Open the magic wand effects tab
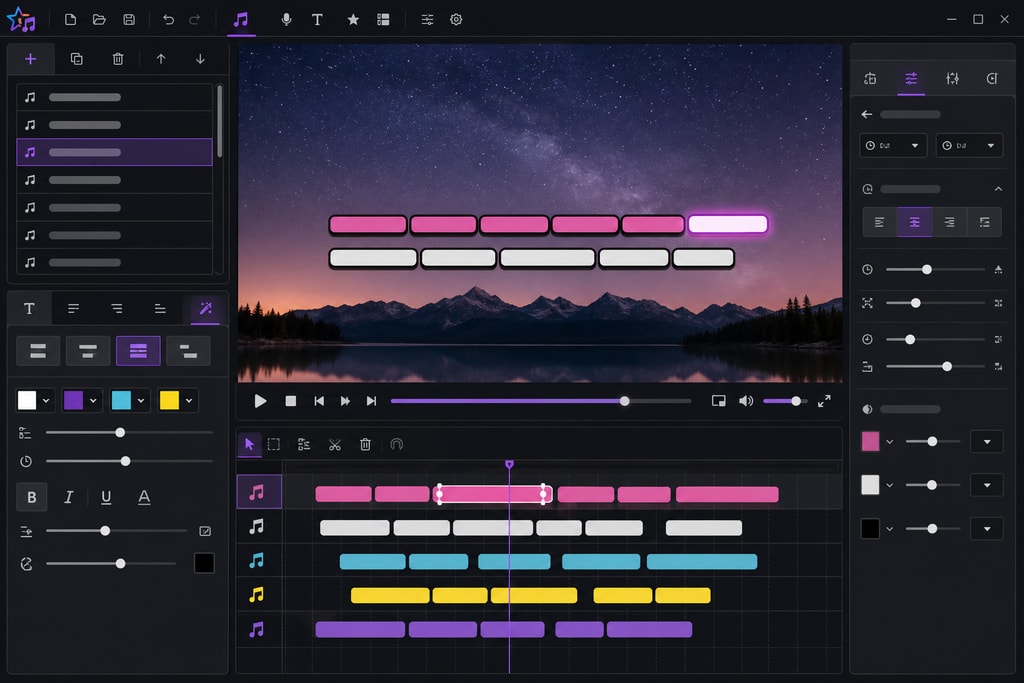This screenshot has width=1024, height=683. tap(206, 309)
